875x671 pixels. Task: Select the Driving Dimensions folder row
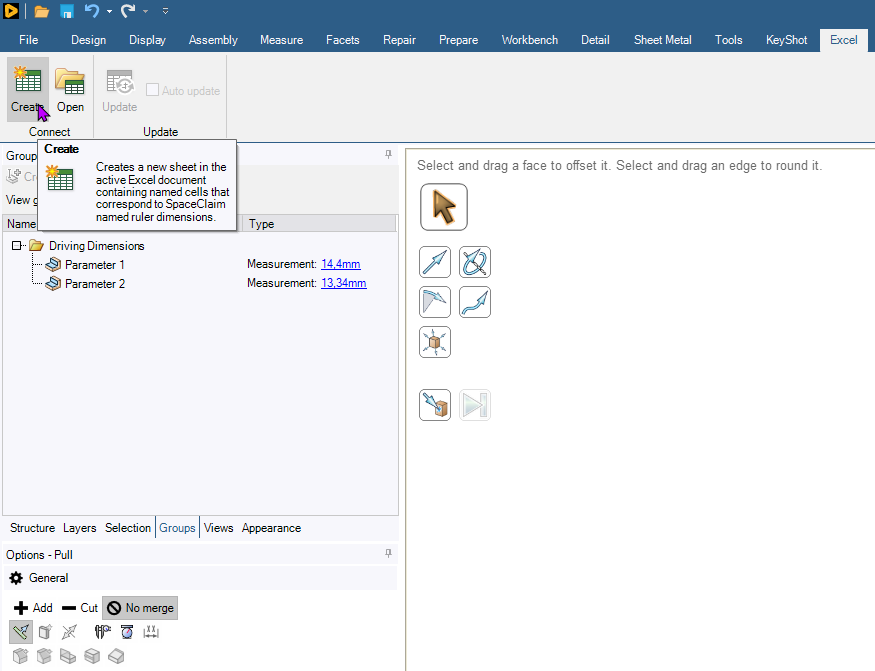click(97, 246)
